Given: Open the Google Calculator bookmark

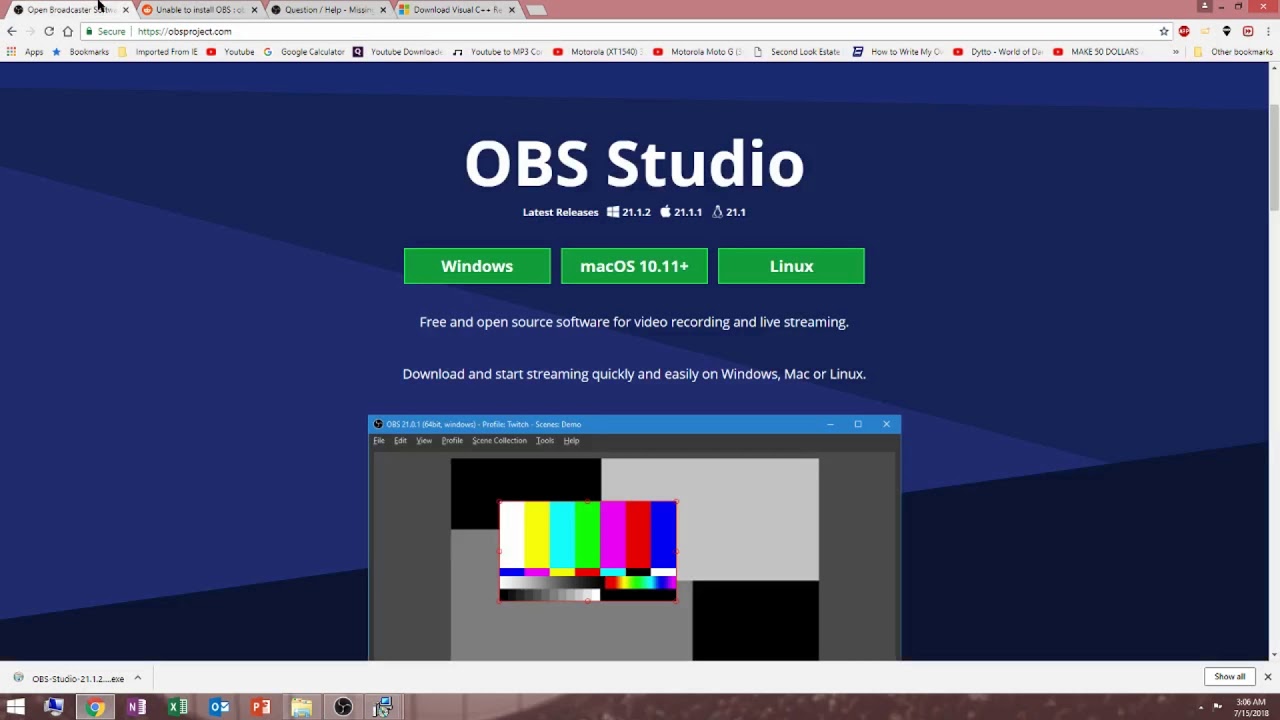Looking at the screenshot, I should coord(304,52).
